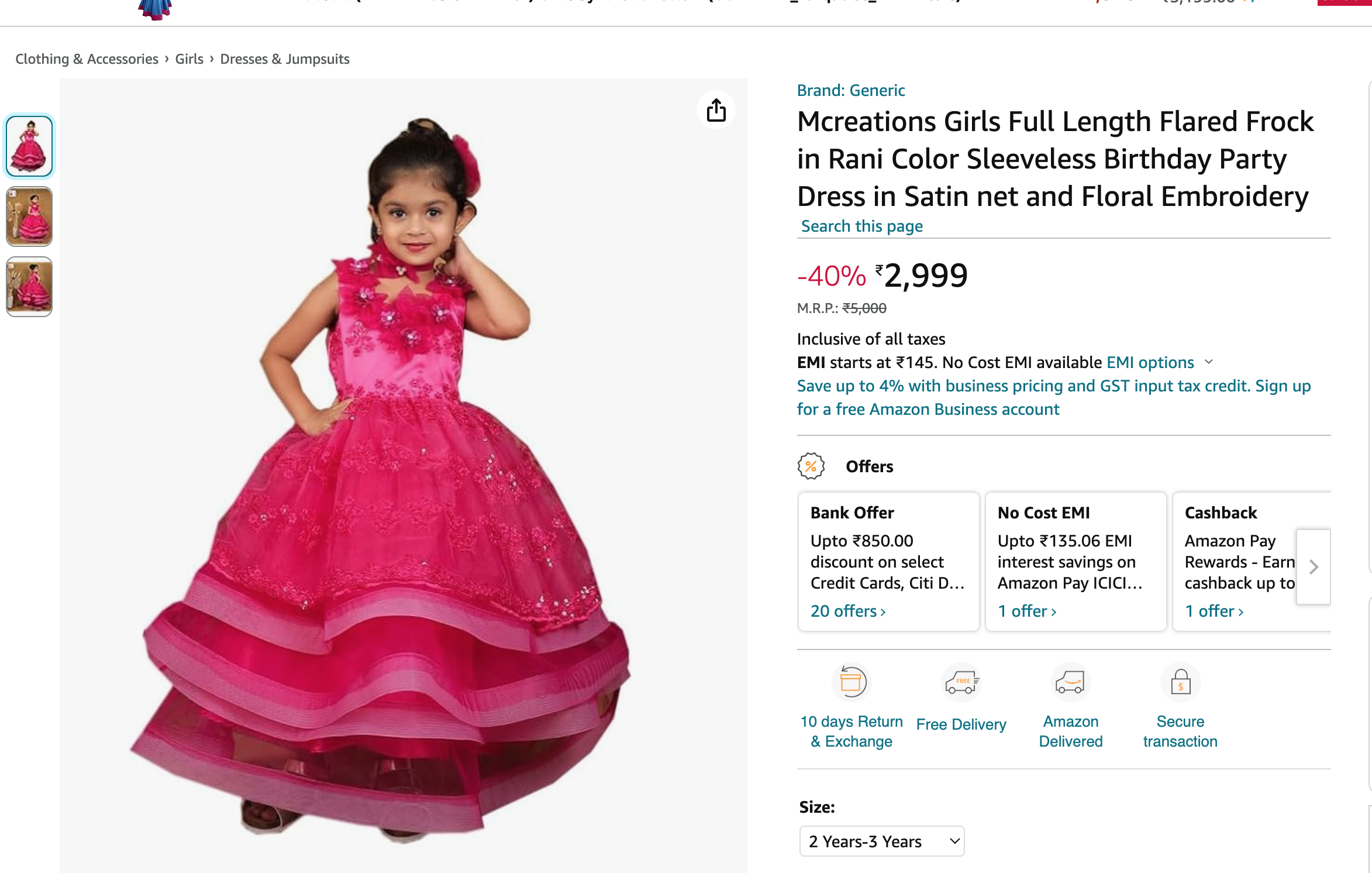Expand the EMI options chevron
The height and width of the screenshot is (873, 1372).
[1209, 362]
